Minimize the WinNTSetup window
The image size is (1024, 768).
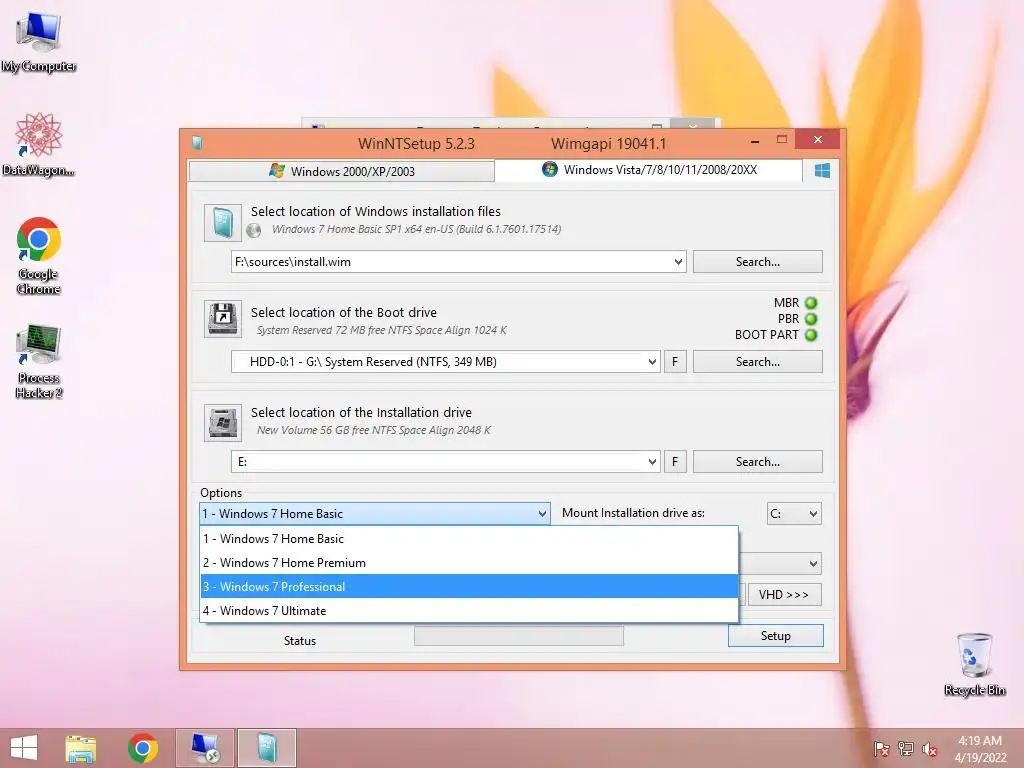coord(755,140)
